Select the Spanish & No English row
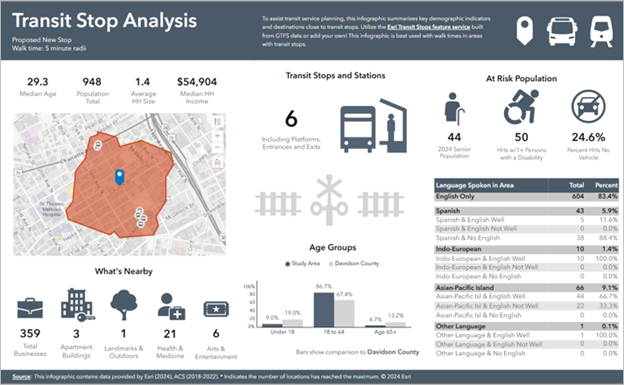This screenshot has height=385, width=624. tap(526, 238)
